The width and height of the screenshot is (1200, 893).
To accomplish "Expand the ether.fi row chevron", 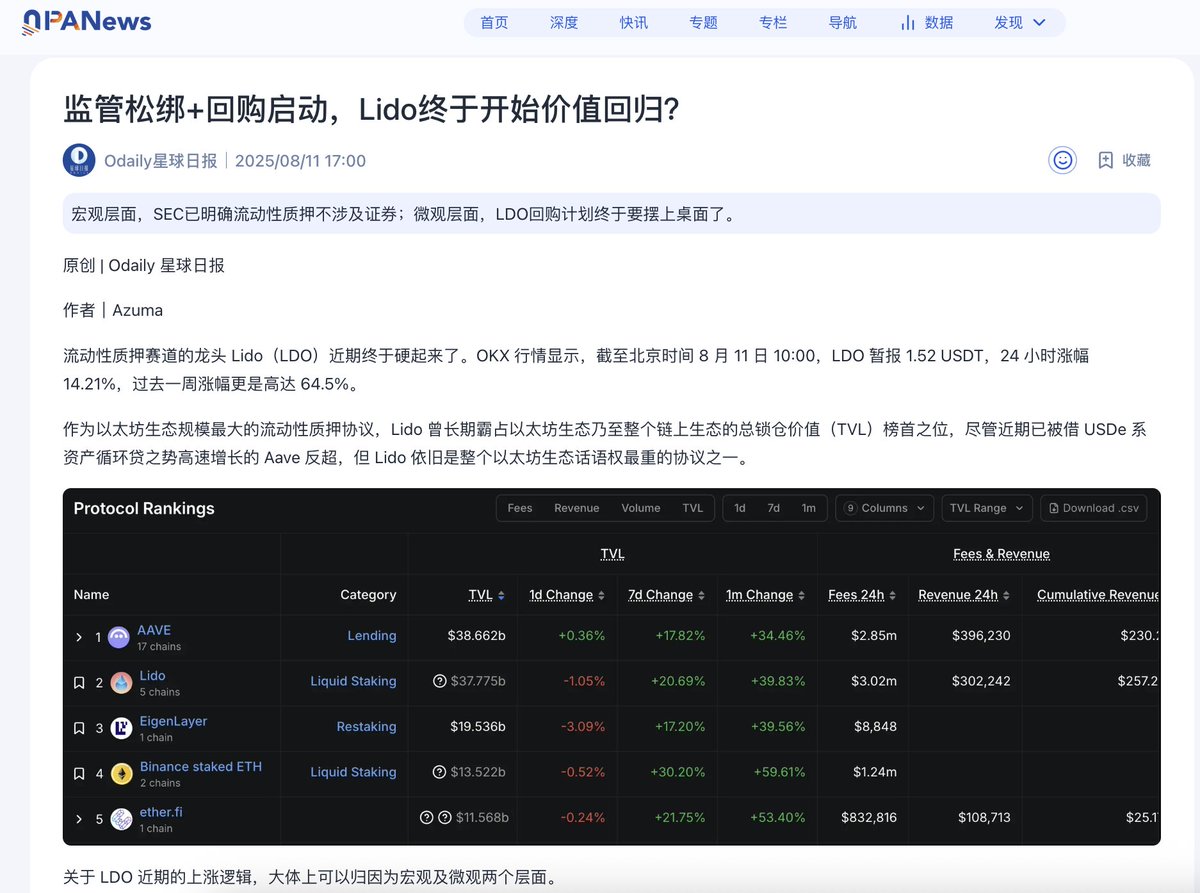I will pos(79,819).
